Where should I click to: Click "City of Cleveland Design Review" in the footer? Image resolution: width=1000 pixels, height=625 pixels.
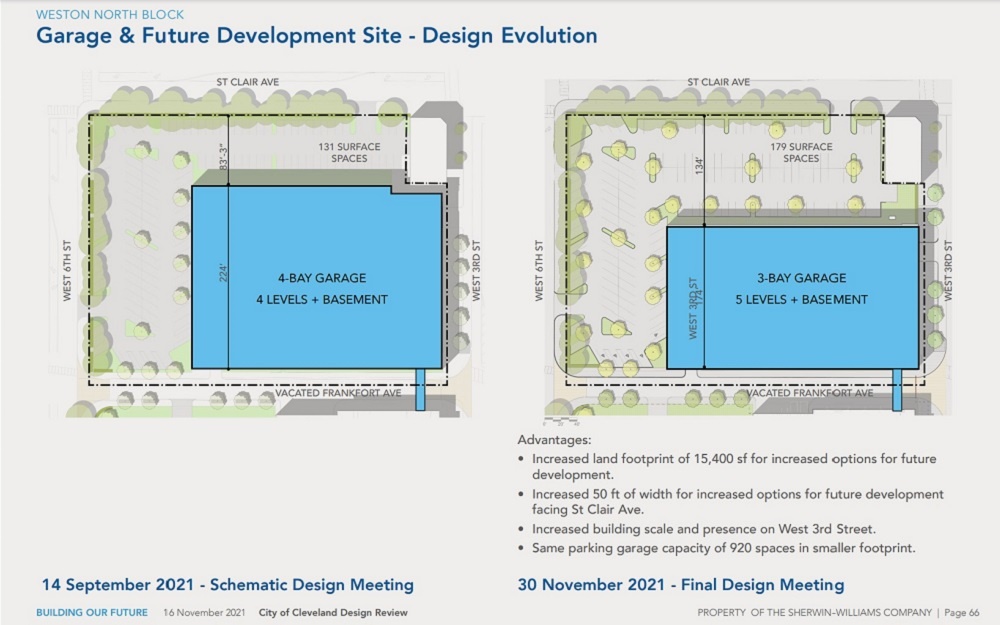click(x=333, y=613)
